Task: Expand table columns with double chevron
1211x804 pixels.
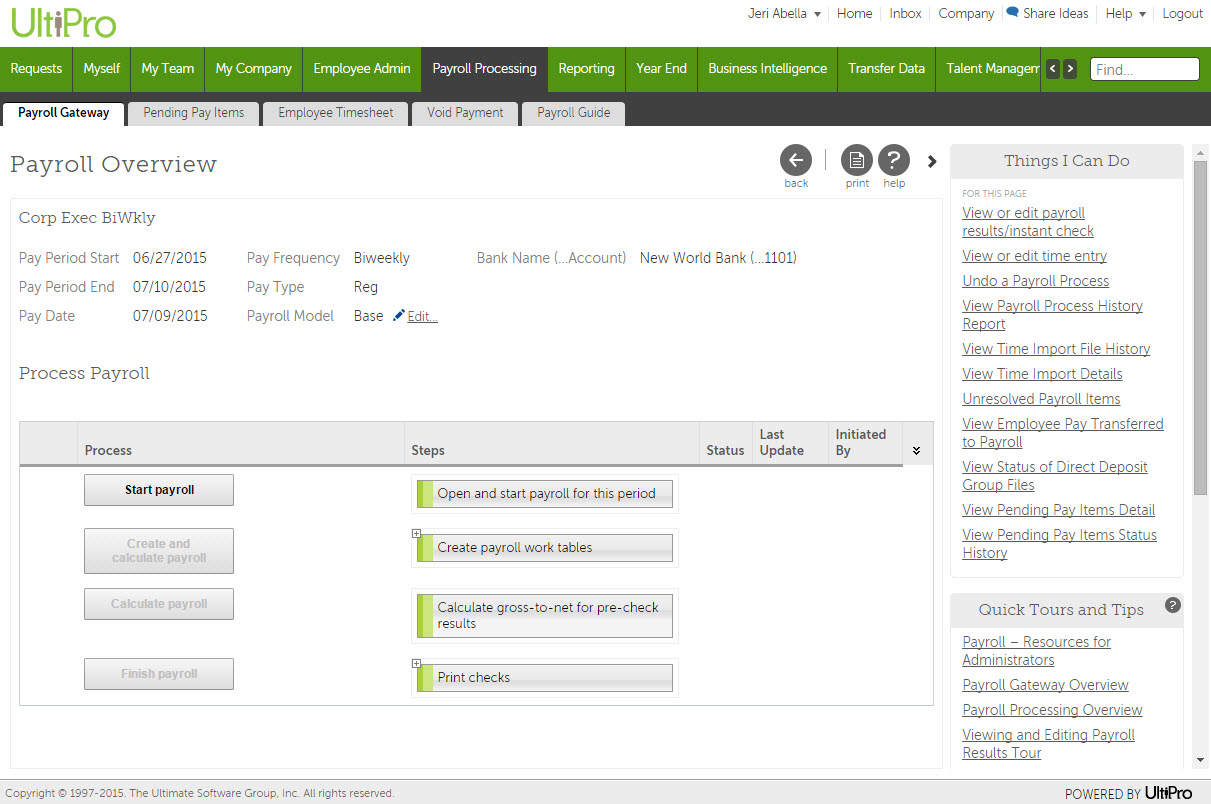Action: tap(916, 451)
